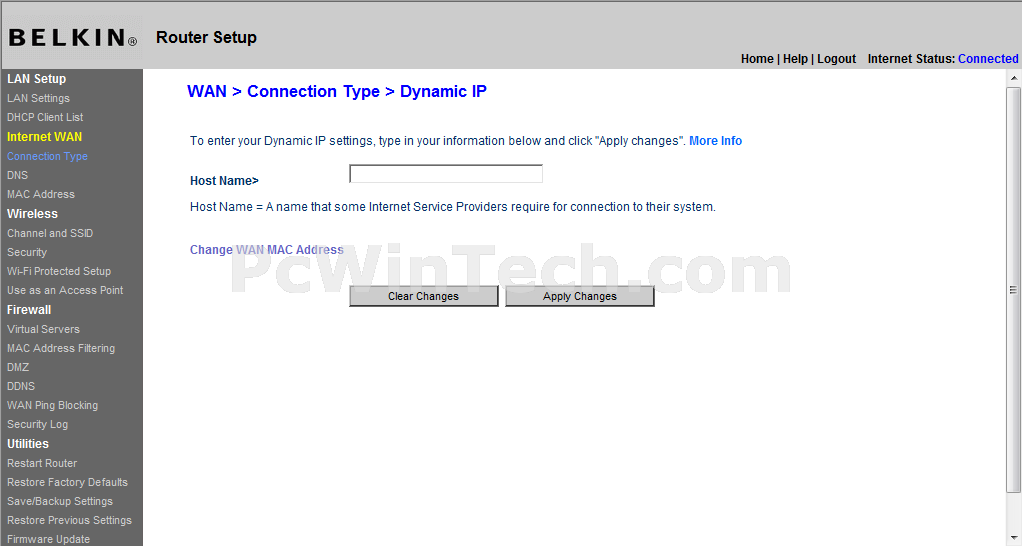Image resolution: width=1022 pixels, height=546 pixels.
Task: Open Restart Router page
Action: click(x=42, y=463)
